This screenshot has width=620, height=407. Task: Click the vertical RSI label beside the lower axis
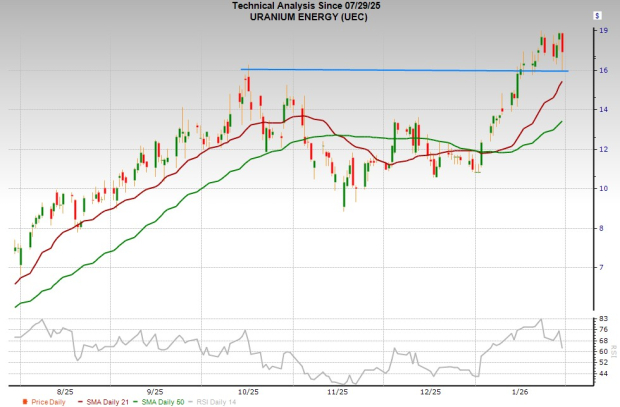tap(614, 351)
